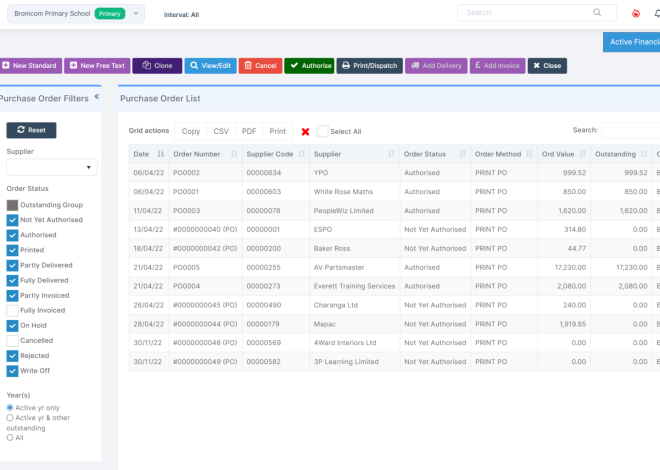Viewport: 660px width, 470px height.
Task: Click the top Search box
Action: [x=537, y=13]
